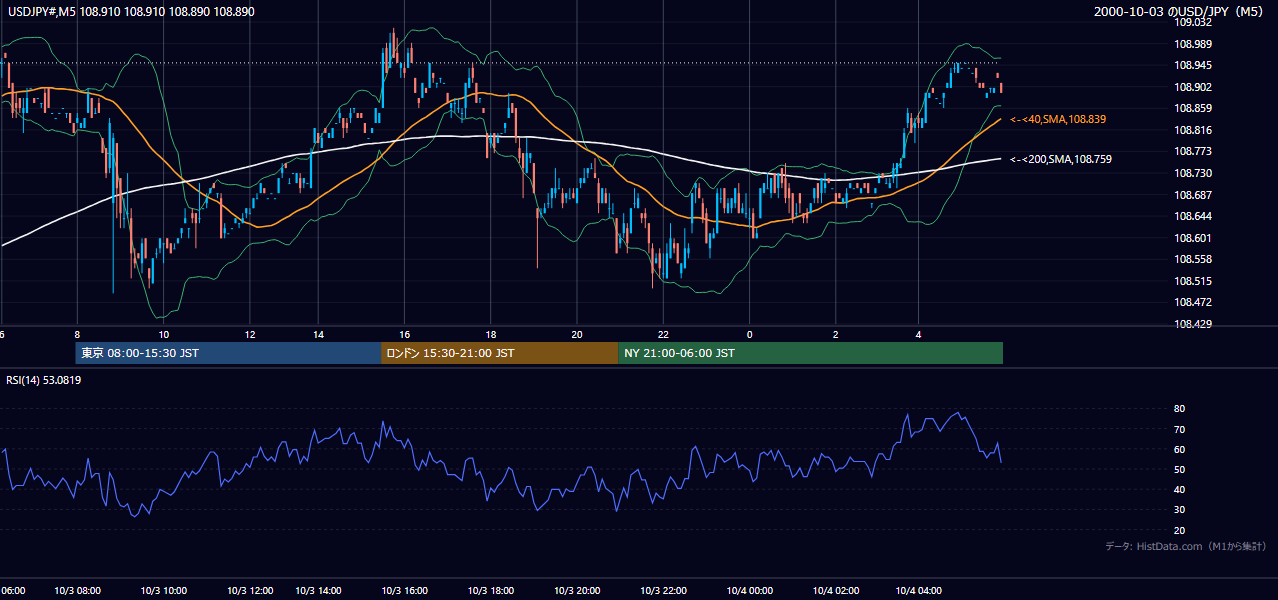
Task: Click RSI scale value 80
Action: tap(1179, 409)
